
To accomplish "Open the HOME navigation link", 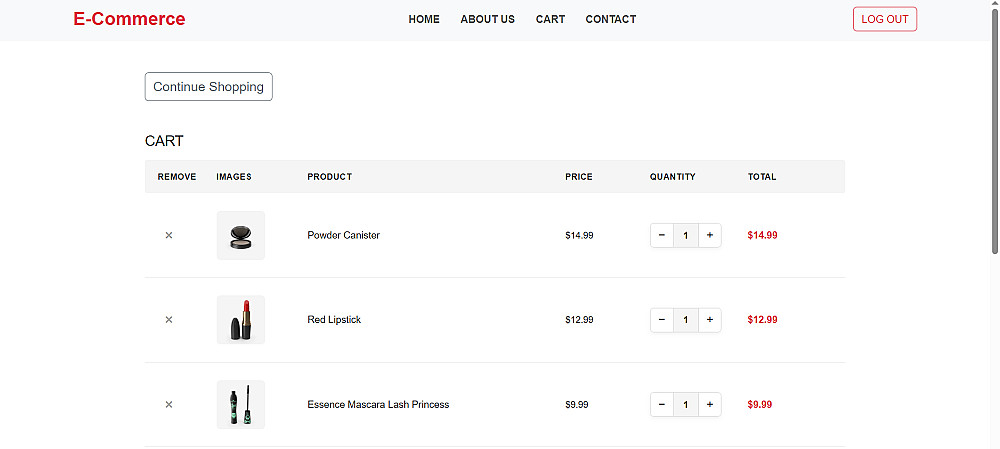I will (x=424, y=19).
